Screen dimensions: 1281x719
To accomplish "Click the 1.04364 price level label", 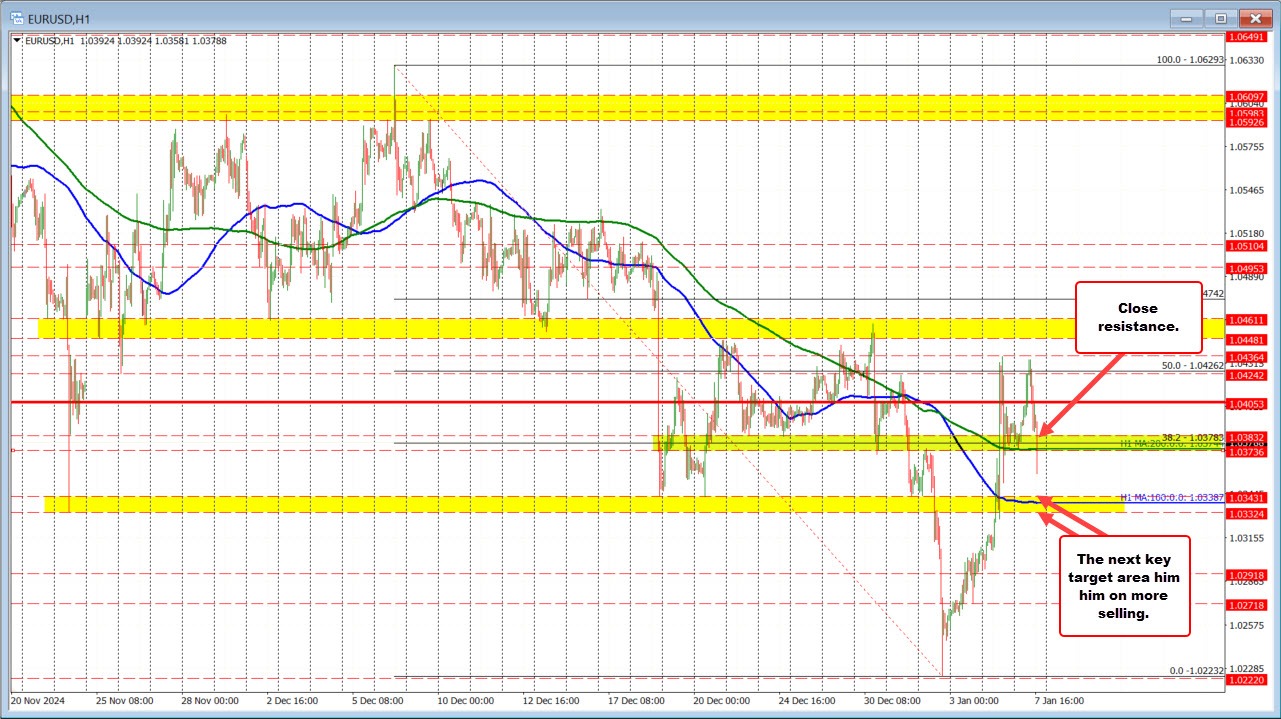I will click(1248, 357).
